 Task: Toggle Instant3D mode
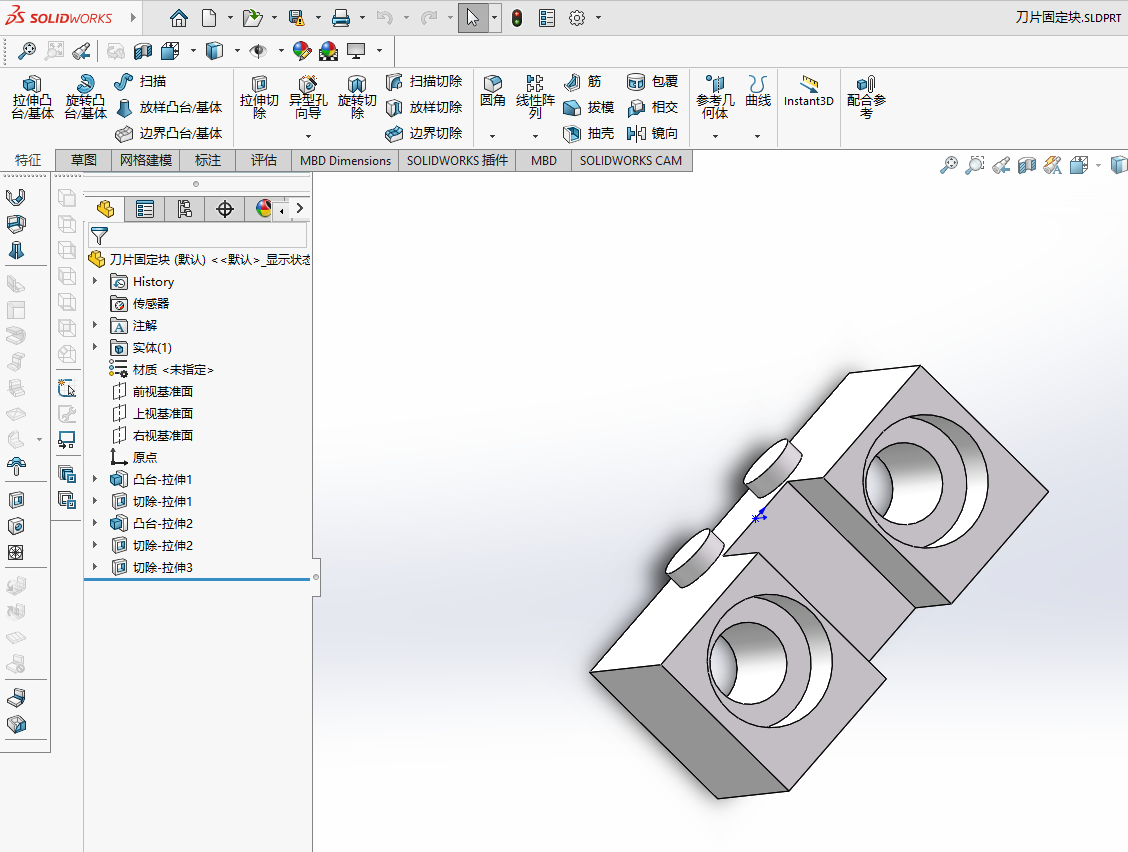click(x=809, y=91)
